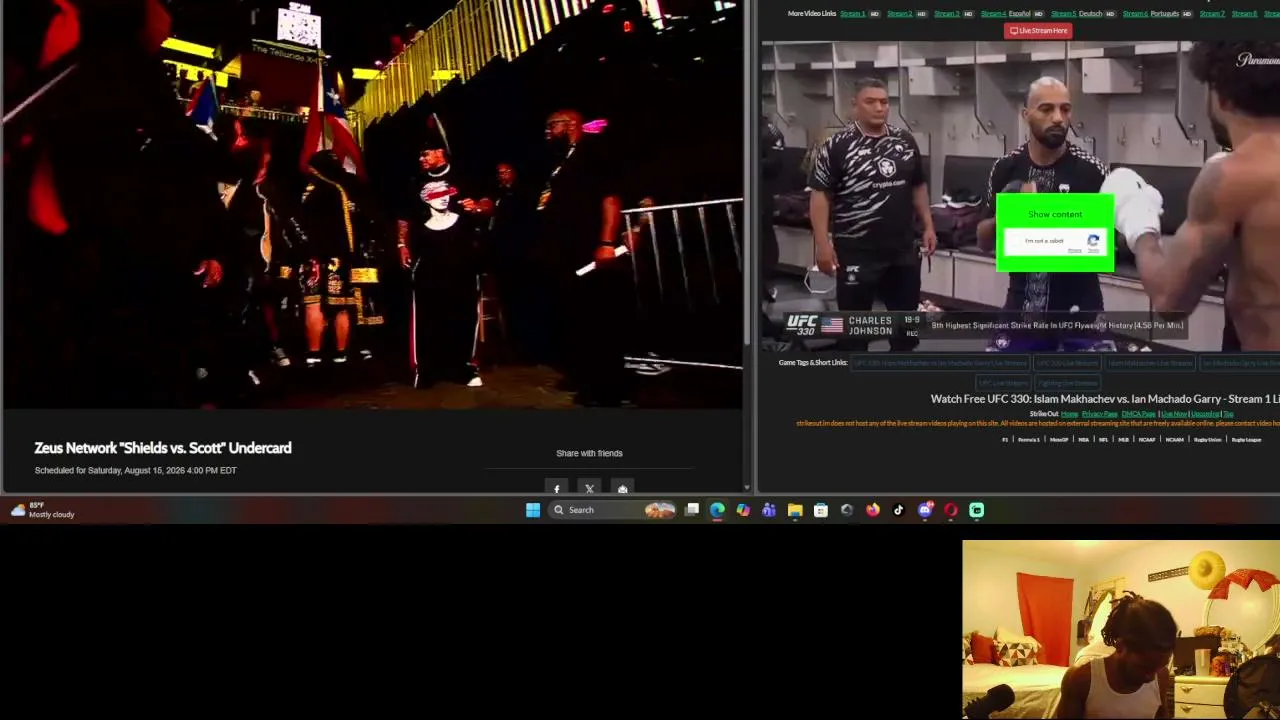The height and width of the screenshot is (720, 1280).
Task: Open Firefox from the taskbar
Action: [873, 510]
